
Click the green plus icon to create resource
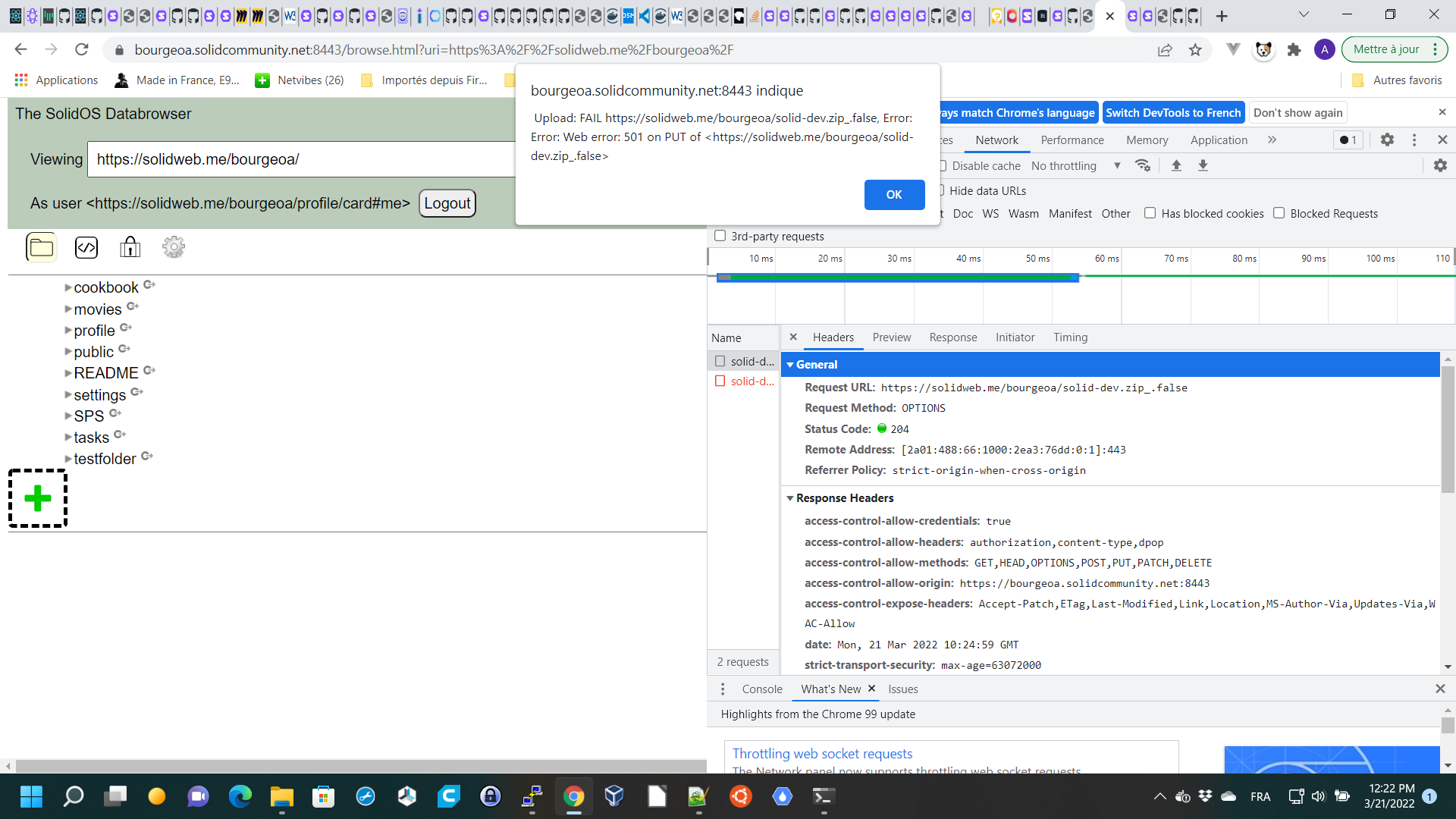[x=37, y=498]
